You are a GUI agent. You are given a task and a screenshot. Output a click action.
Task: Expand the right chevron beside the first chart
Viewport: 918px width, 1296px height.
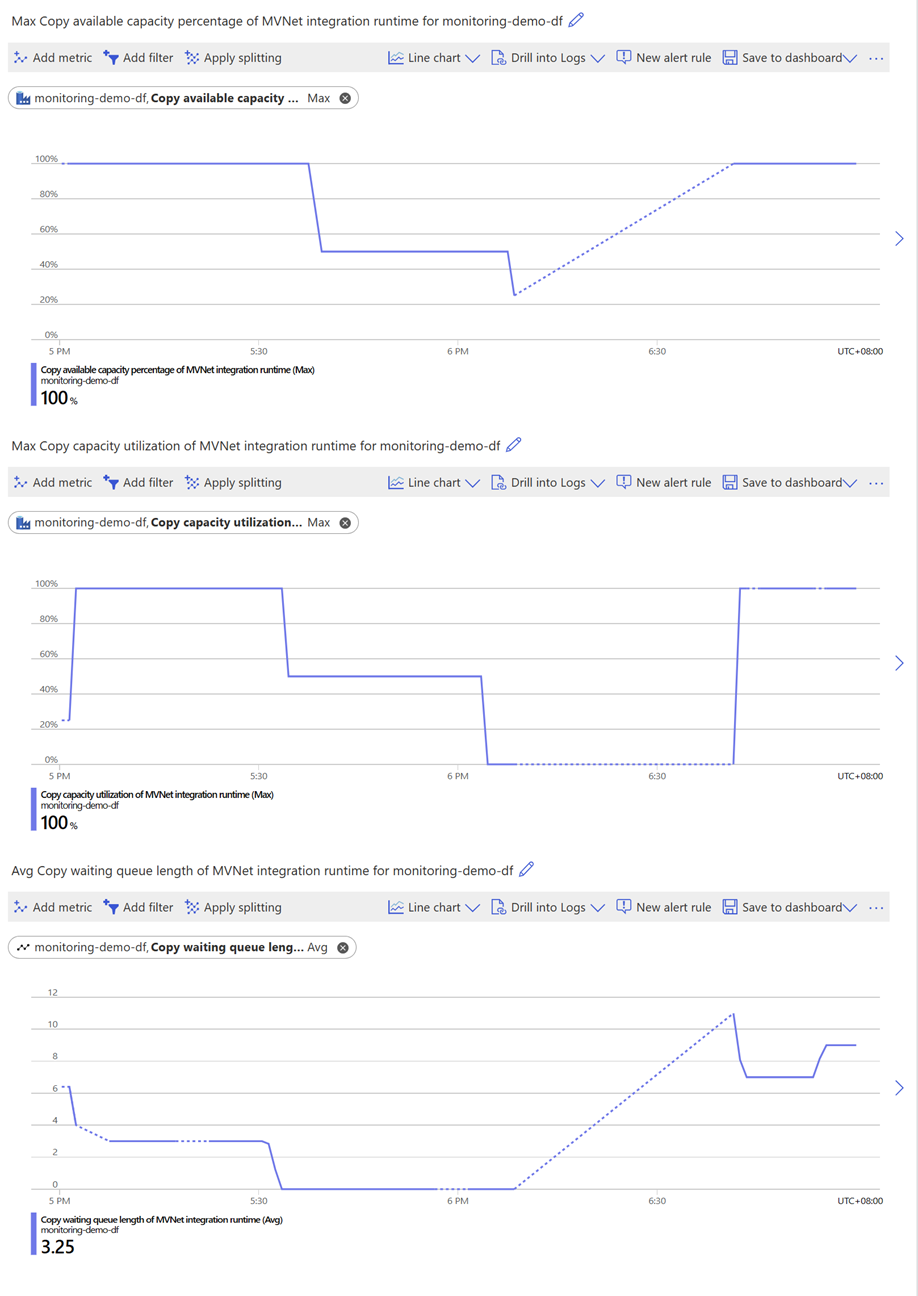(x=898, y=238)
